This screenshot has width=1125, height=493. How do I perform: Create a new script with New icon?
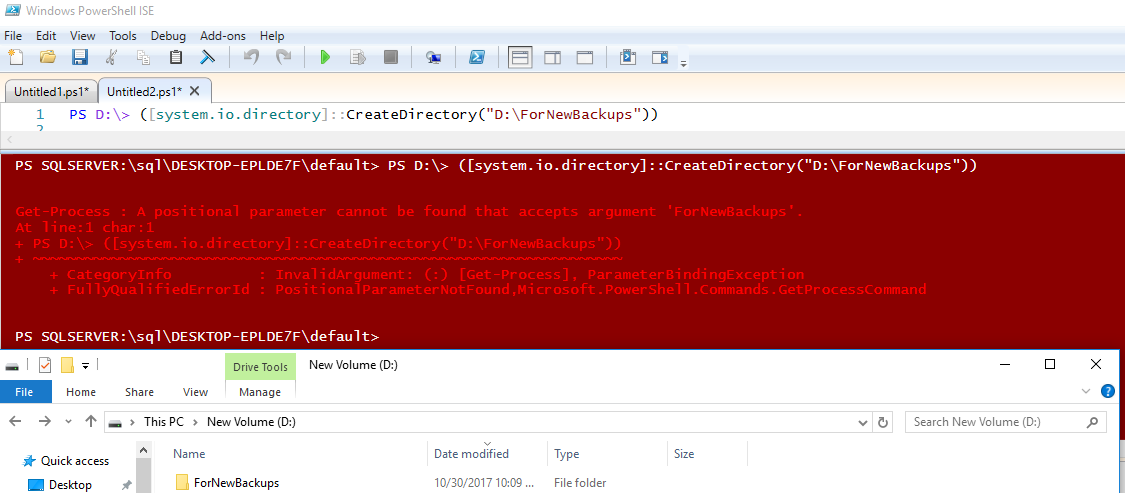(x=15, y=57)
